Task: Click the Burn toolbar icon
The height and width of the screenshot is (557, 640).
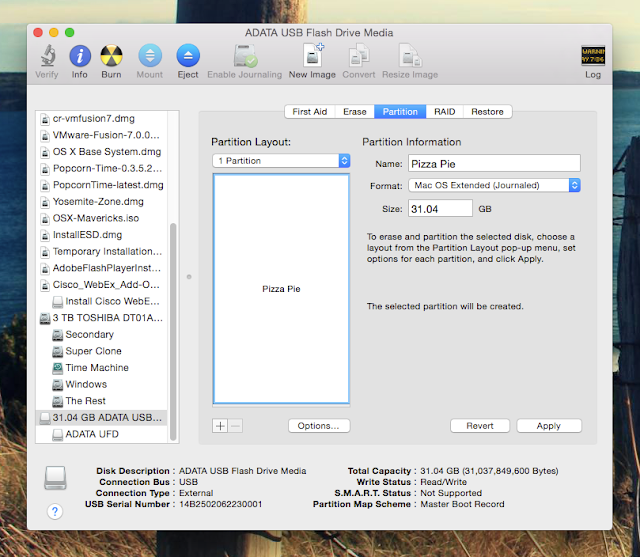Action: point(111,56)
